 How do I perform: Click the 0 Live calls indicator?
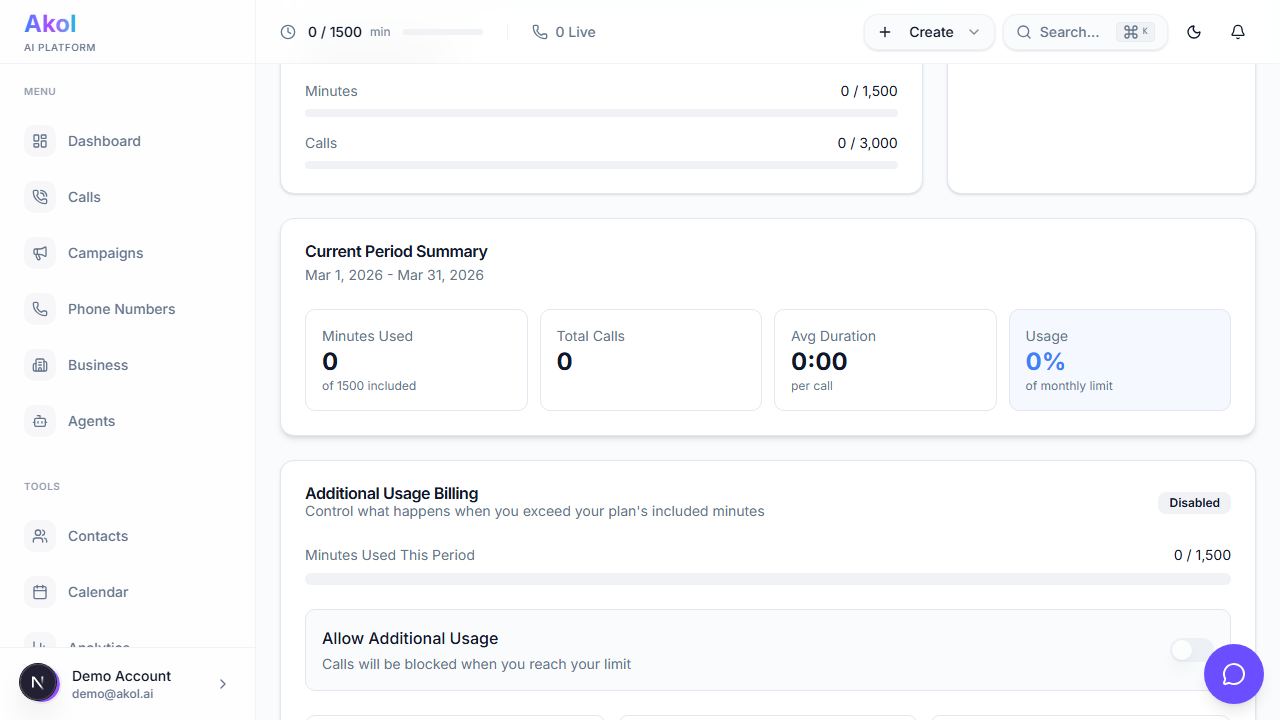pyautogui.click(x=564, y=32)
